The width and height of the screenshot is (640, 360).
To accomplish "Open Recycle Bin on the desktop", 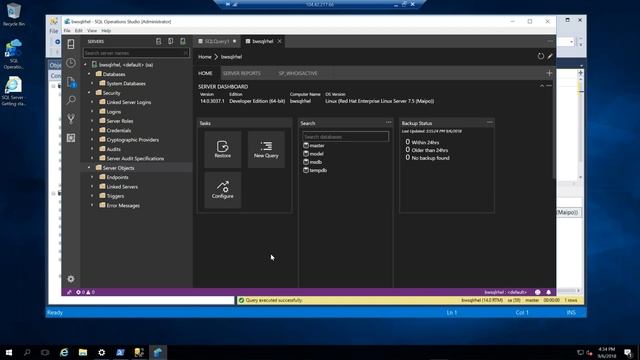I will pos(14,15).
